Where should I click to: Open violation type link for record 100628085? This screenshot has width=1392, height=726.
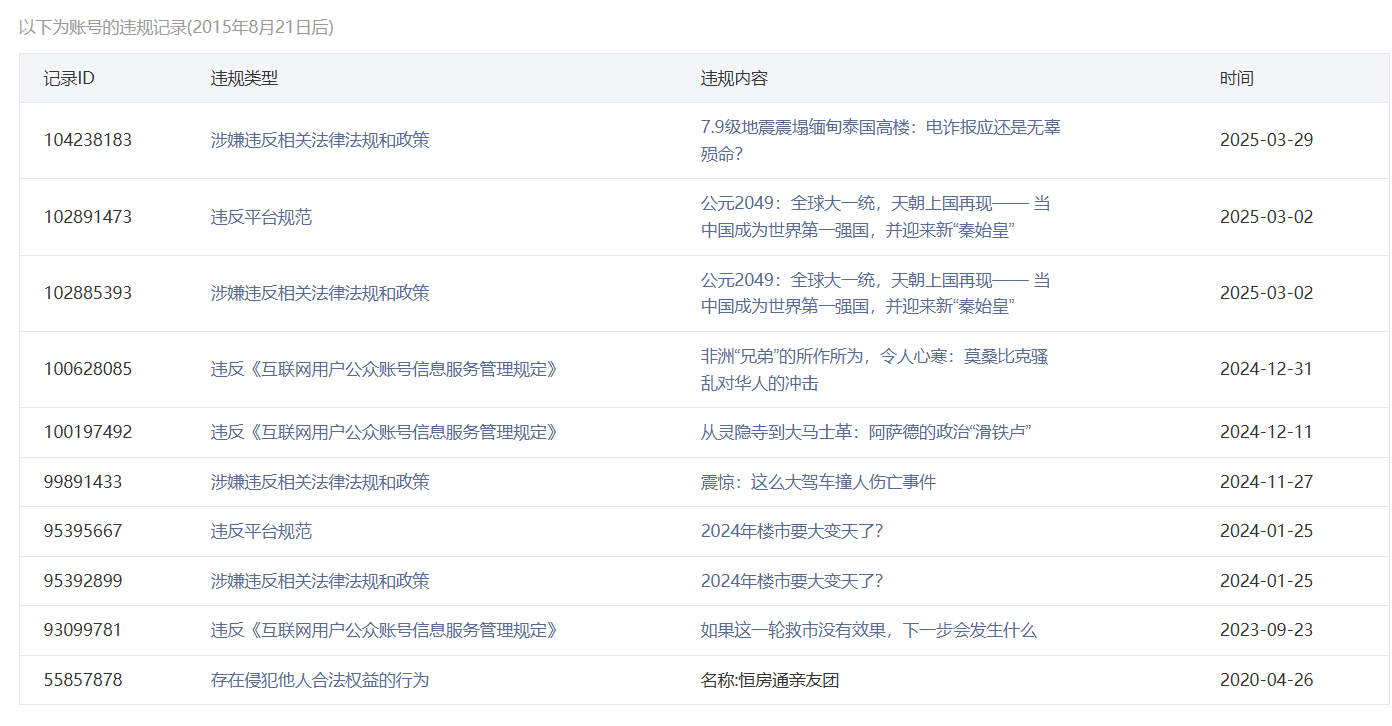coord(384,369)
